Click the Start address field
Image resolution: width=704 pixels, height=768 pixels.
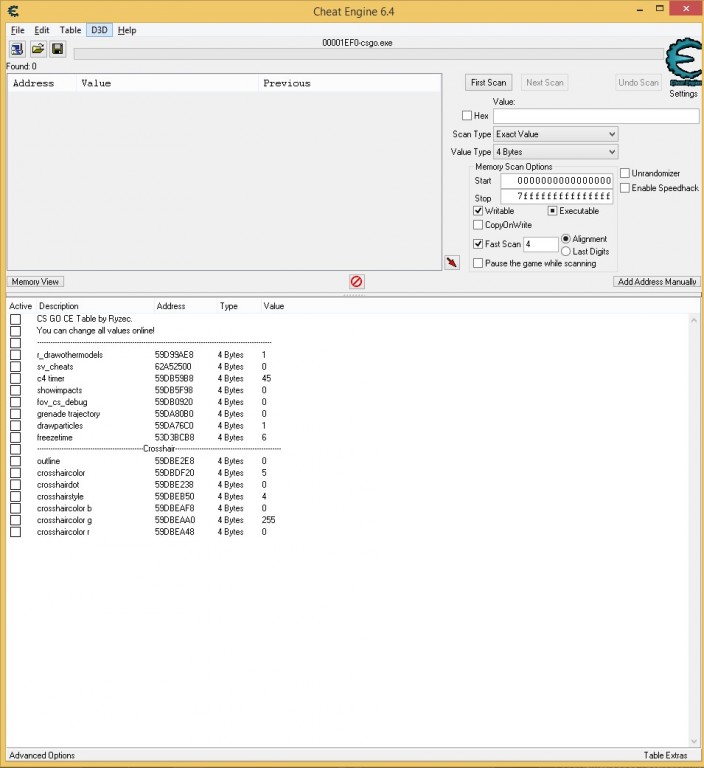557,181
